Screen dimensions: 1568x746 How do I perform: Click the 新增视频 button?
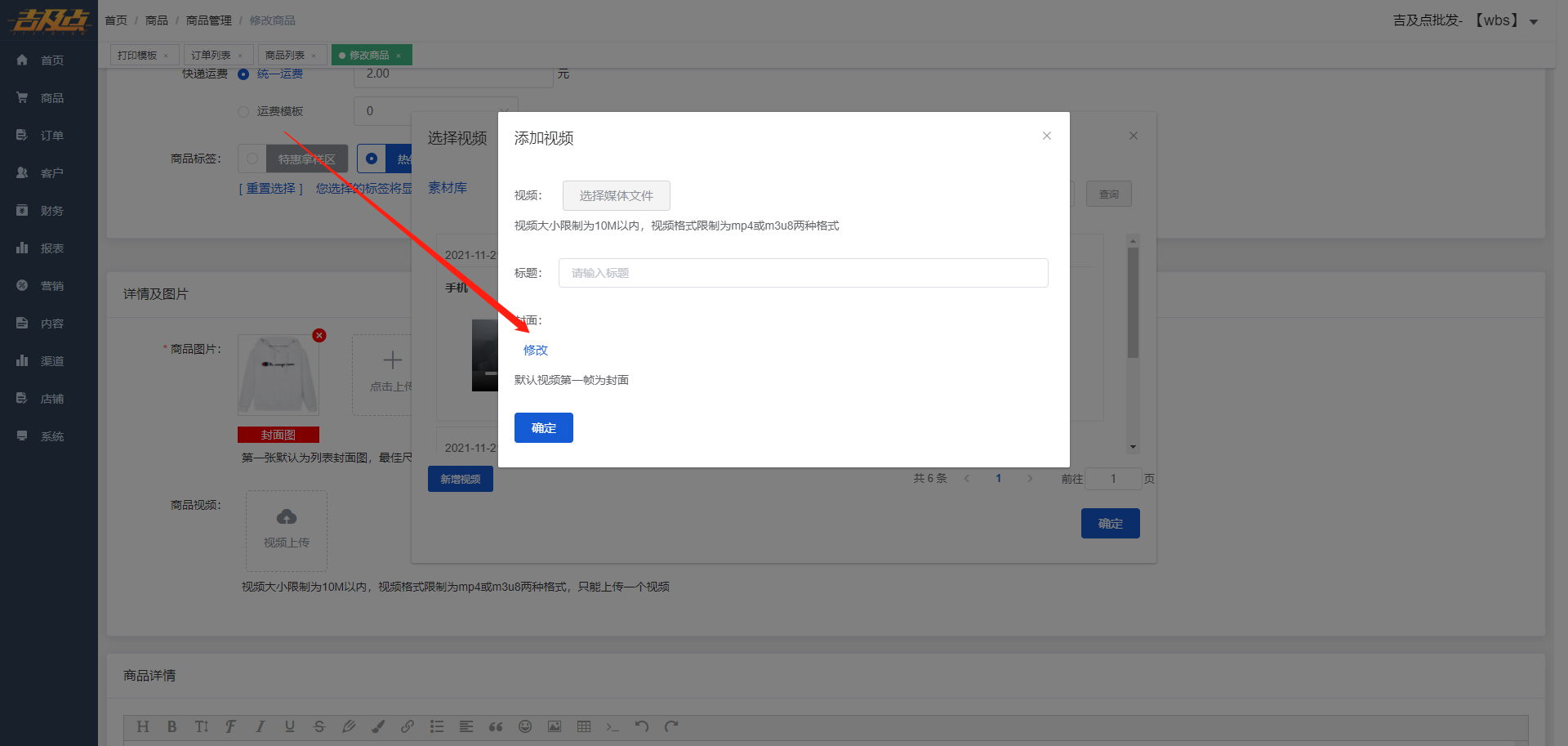[461, 479]
